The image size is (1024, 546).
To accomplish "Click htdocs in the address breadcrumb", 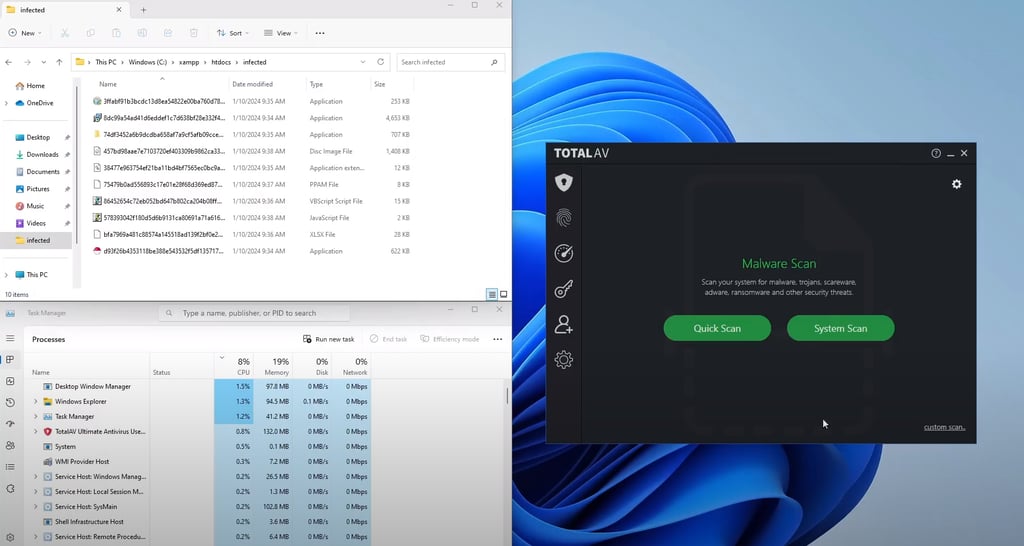I will pyautogui.click(x=221, y=62).
